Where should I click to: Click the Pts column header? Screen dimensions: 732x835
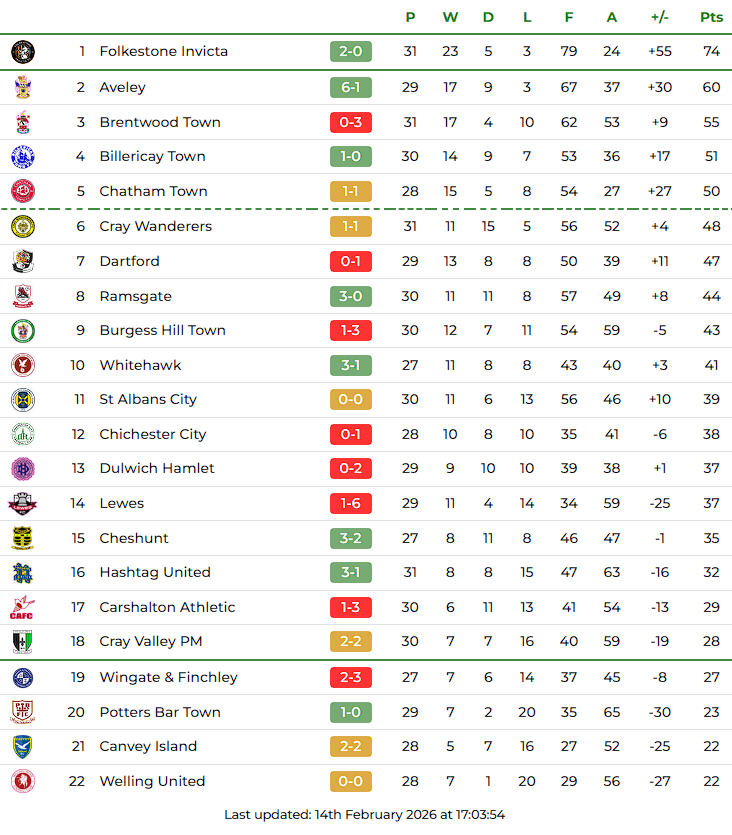coord(711,17)
